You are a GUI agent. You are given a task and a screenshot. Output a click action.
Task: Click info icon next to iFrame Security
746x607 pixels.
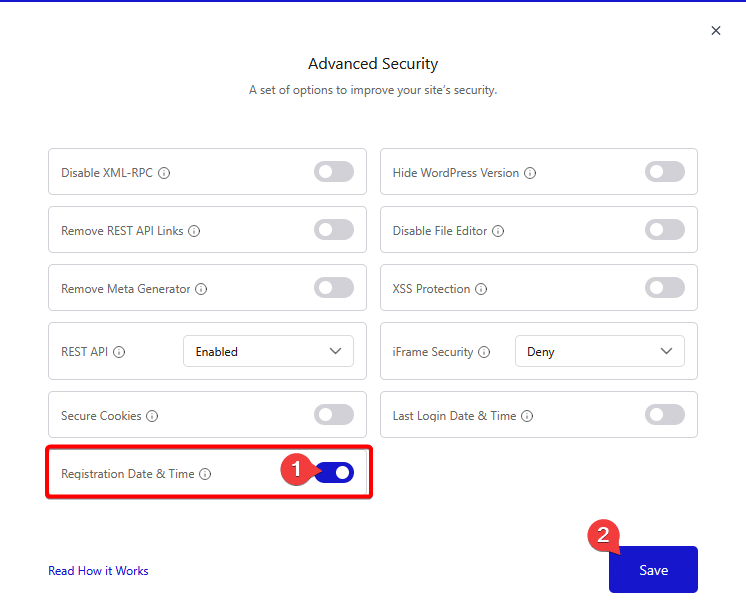point(484,352)
